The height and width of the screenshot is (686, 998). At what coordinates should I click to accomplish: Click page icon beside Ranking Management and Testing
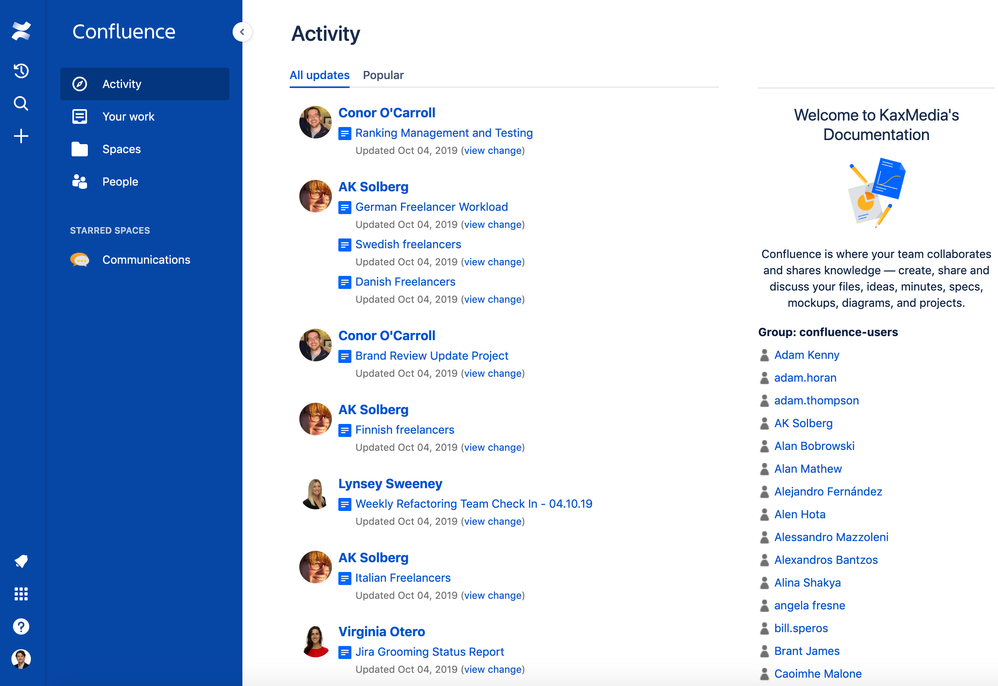(344, 134)
